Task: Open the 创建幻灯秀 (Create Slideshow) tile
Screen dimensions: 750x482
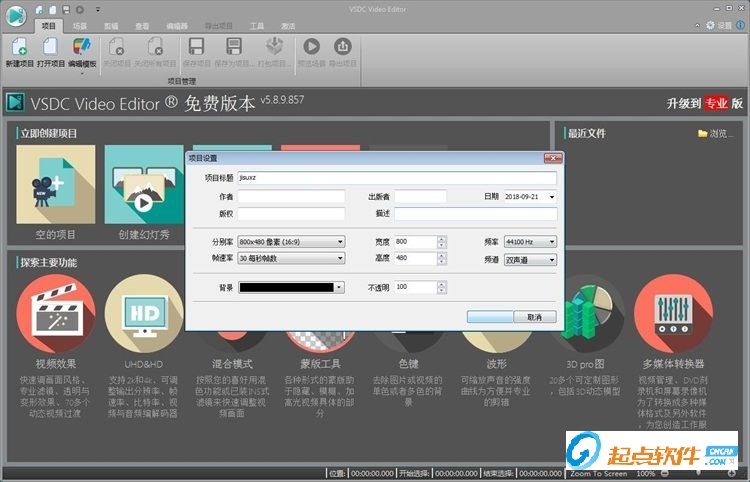Action: coord(144,185)
